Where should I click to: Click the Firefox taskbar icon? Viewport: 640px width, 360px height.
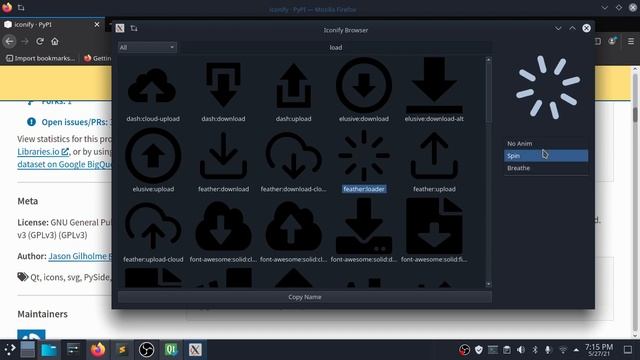tap(98, 350)
